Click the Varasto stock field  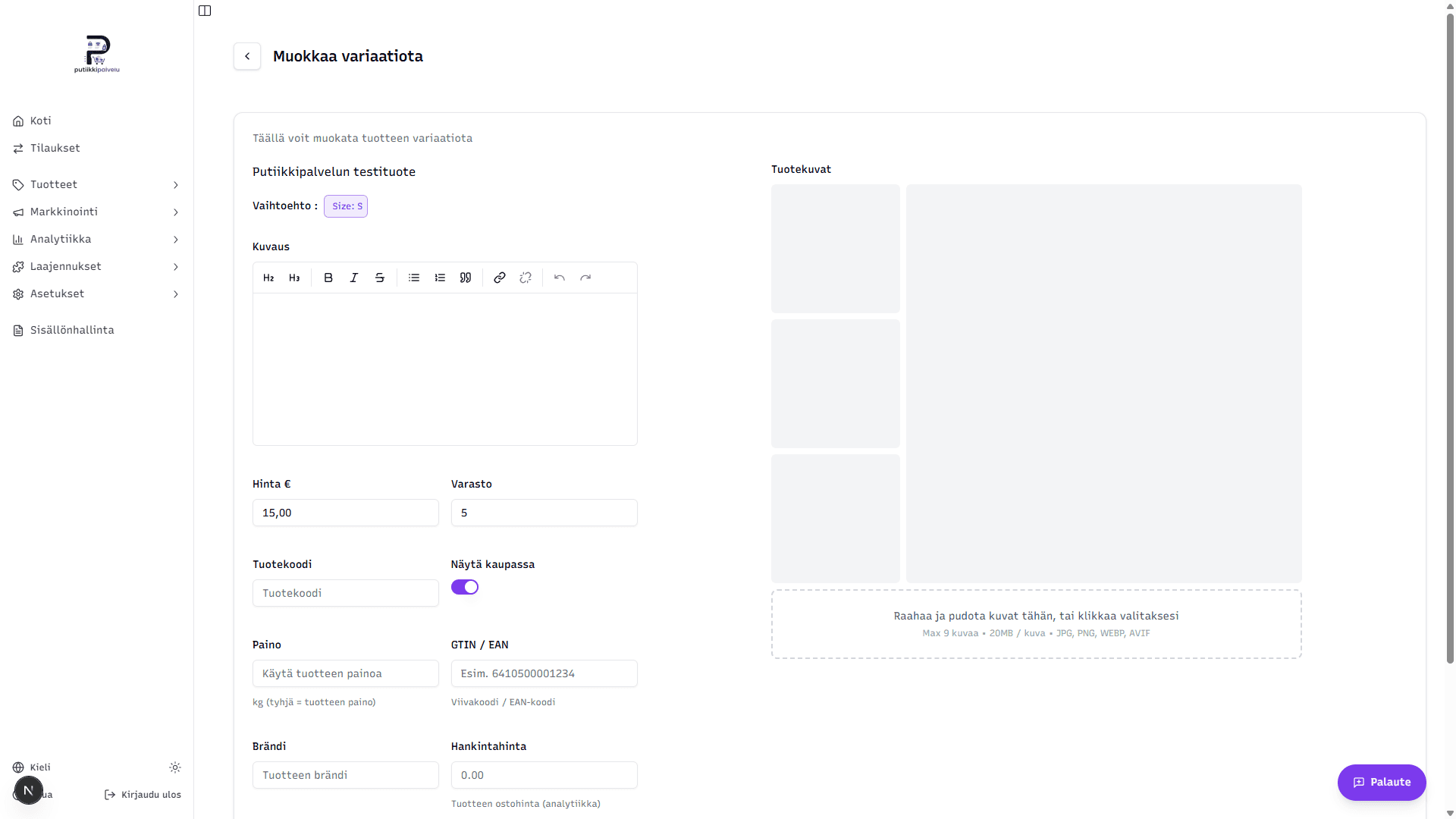544,513
